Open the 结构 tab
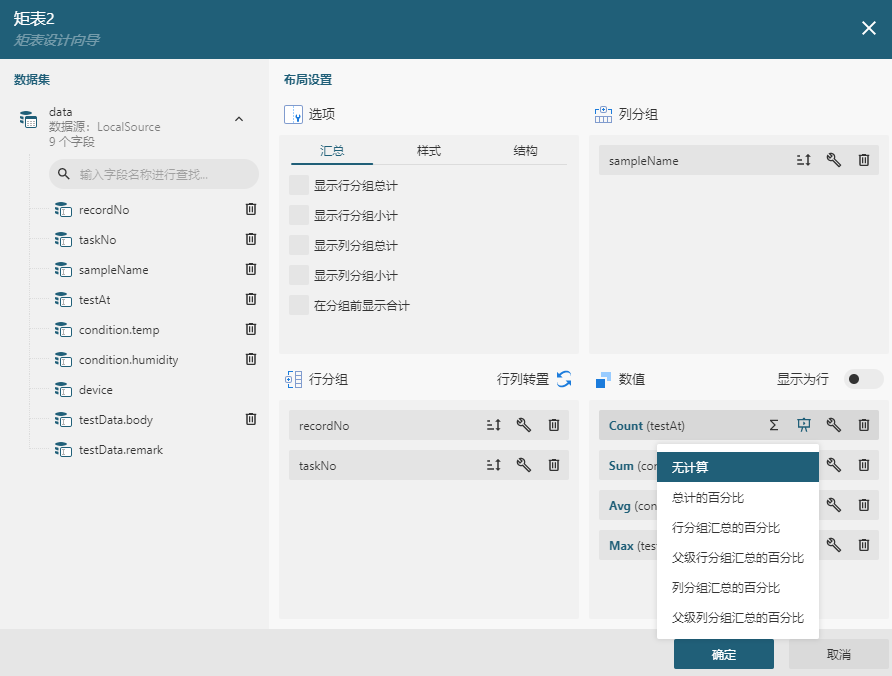 pos(525,151)
